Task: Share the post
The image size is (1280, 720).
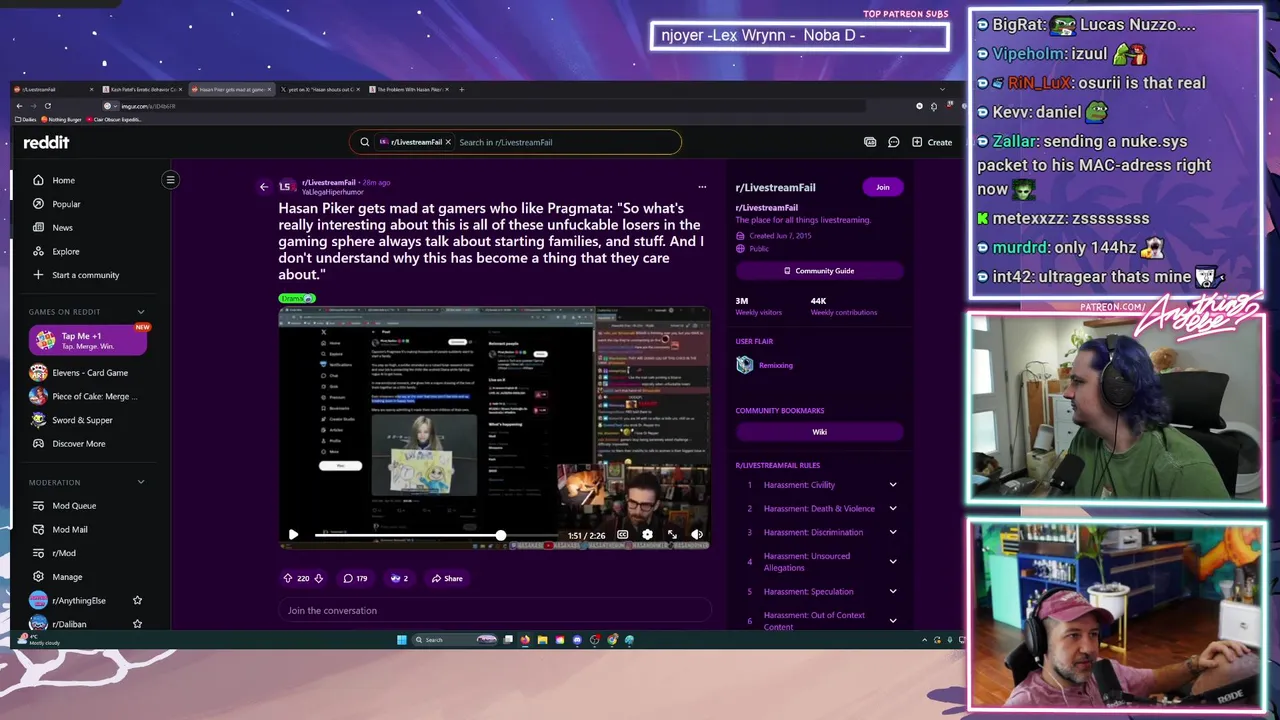Action: (x=447, y=578)
